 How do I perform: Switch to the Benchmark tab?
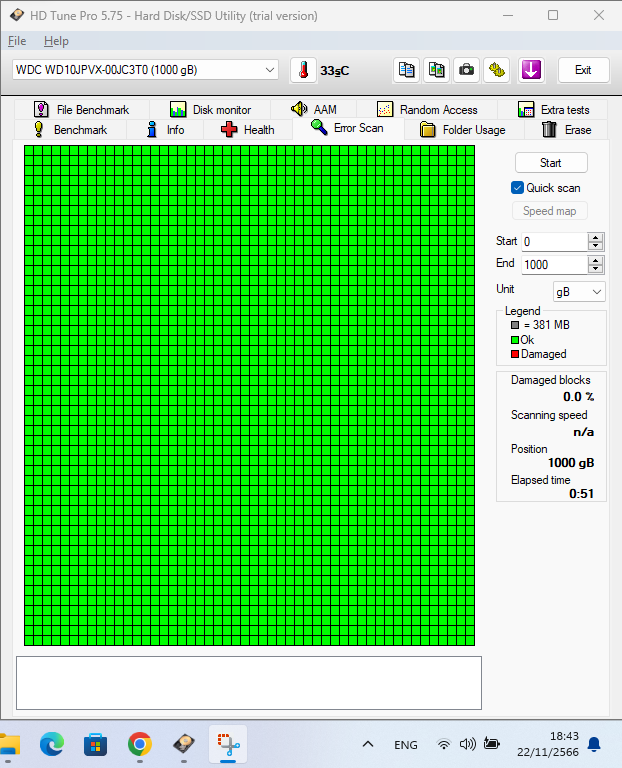pos(71,130)
